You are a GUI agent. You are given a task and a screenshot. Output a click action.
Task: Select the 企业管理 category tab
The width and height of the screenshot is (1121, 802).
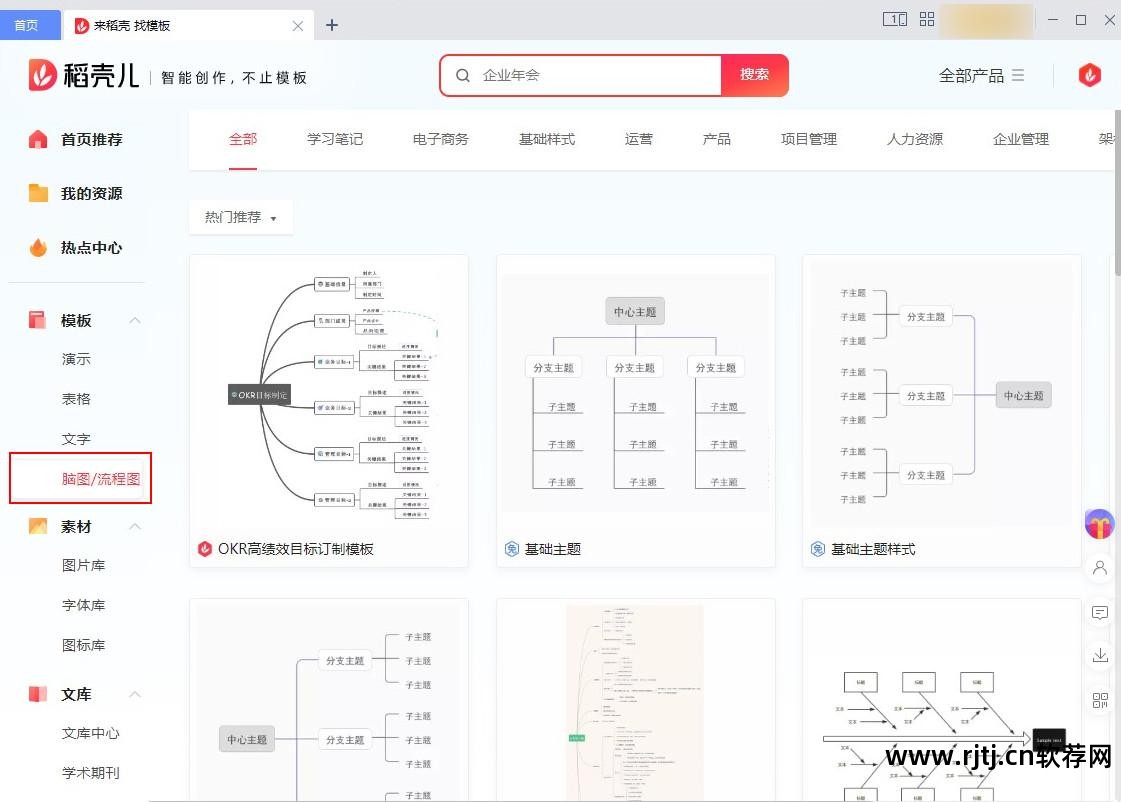click(x=1021, y=139)
